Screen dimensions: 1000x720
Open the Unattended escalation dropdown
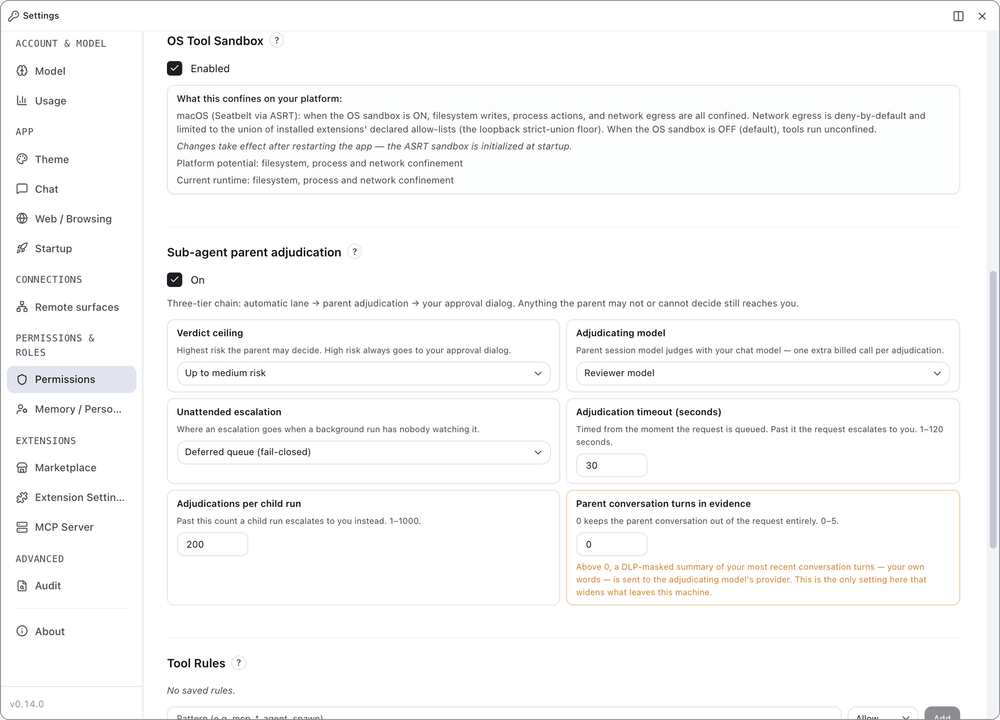coord(364,452)
